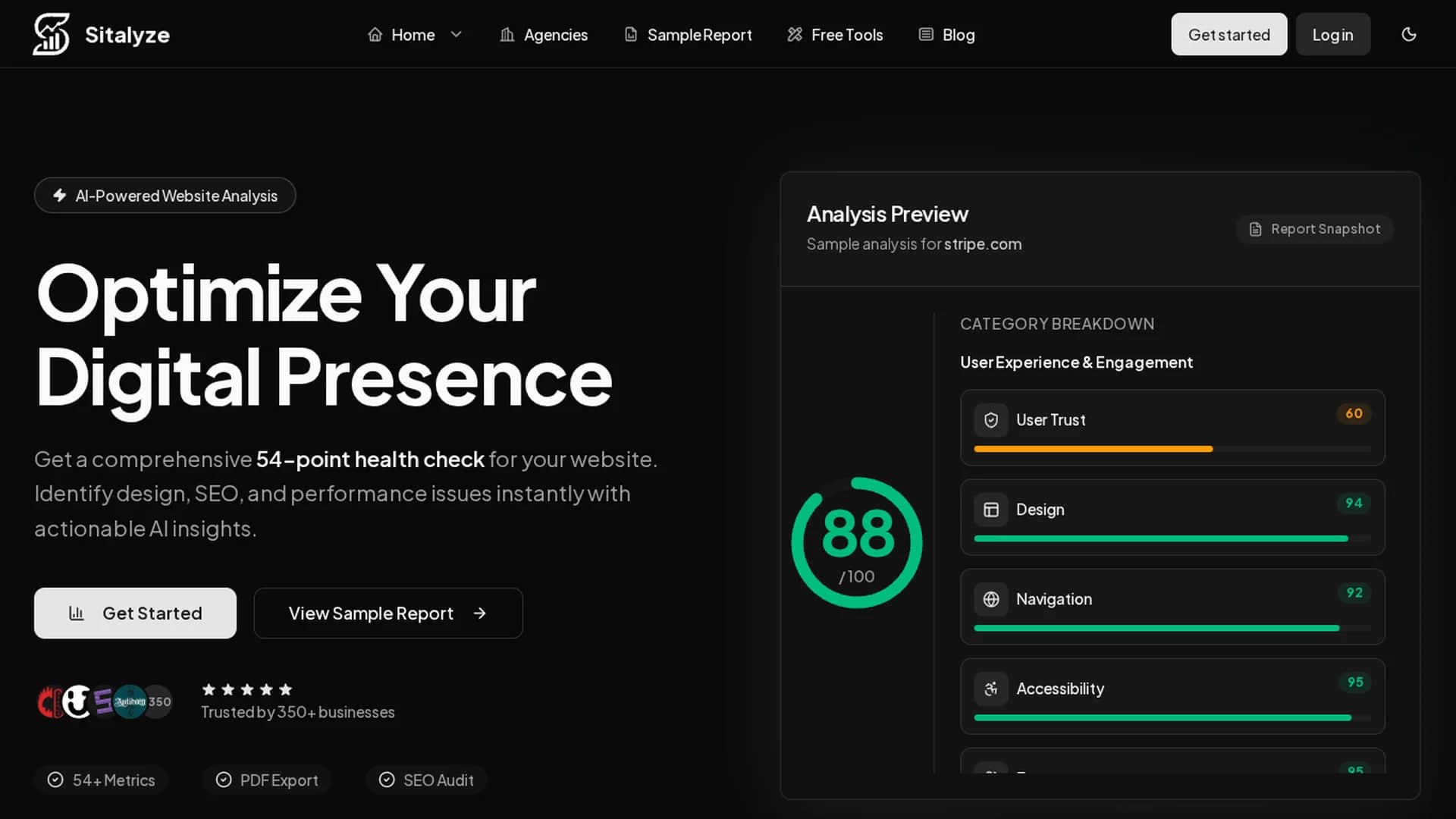Click the Analysis Preview heading
The height and width of the screenshot is (819, 1456).
click(x=887, y=215)
